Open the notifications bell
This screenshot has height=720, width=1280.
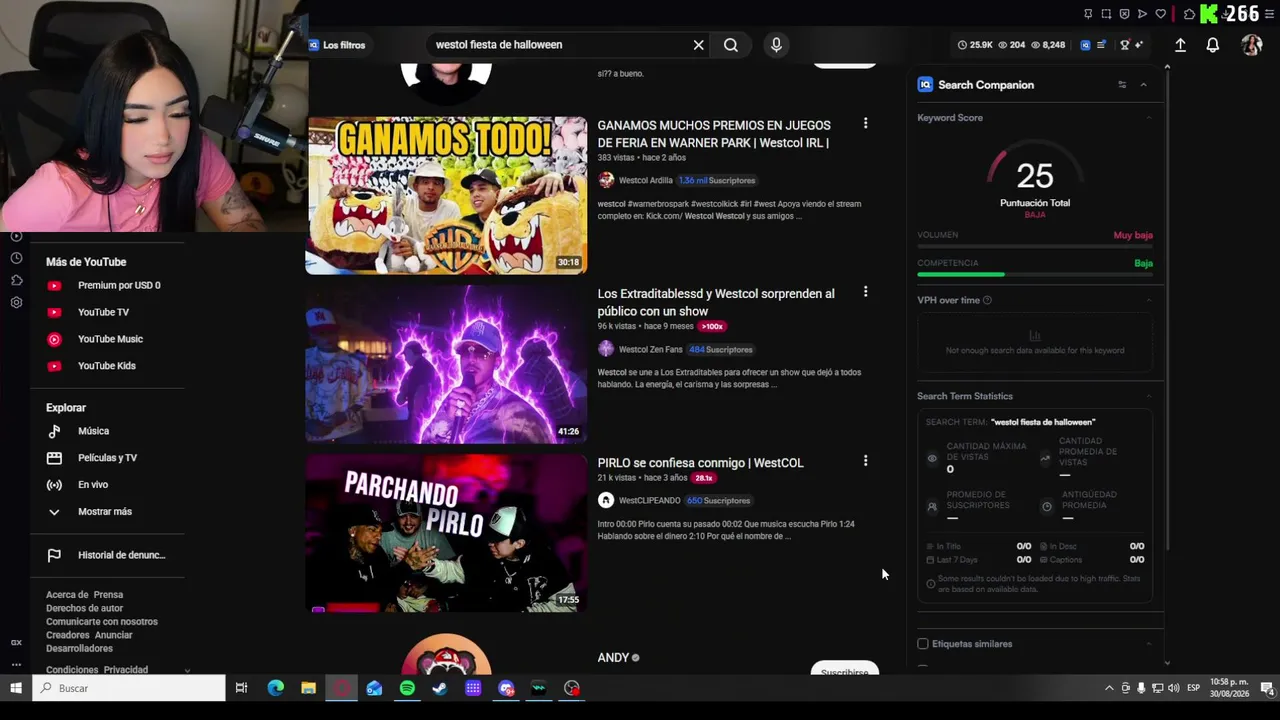pos(1212,45)
